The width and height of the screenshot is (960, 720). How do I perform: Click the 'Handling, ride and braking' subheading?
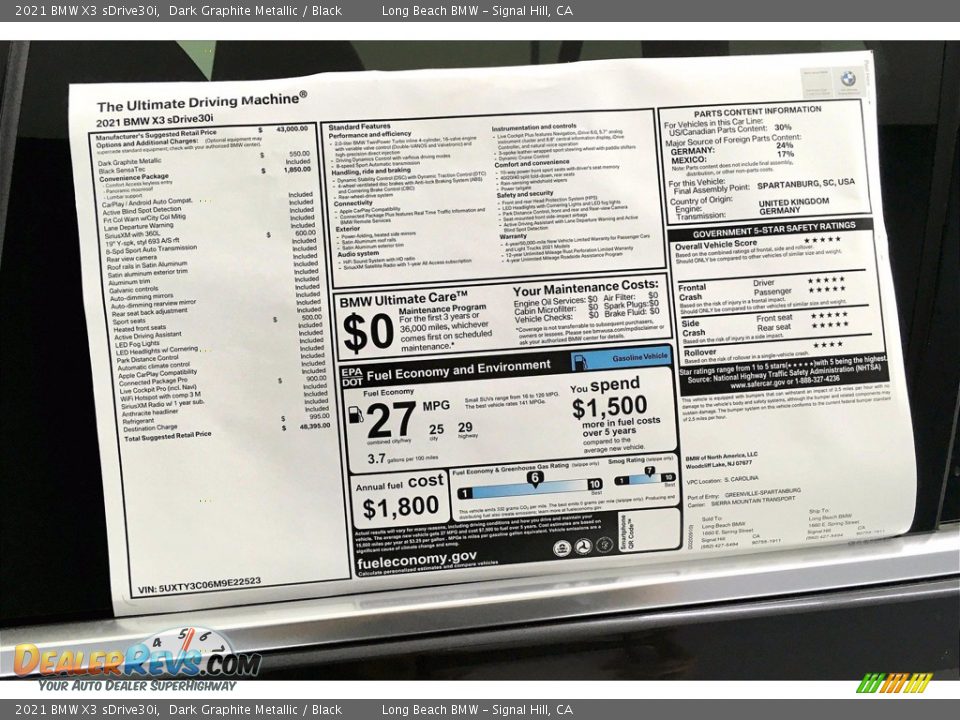coord(371,172)
